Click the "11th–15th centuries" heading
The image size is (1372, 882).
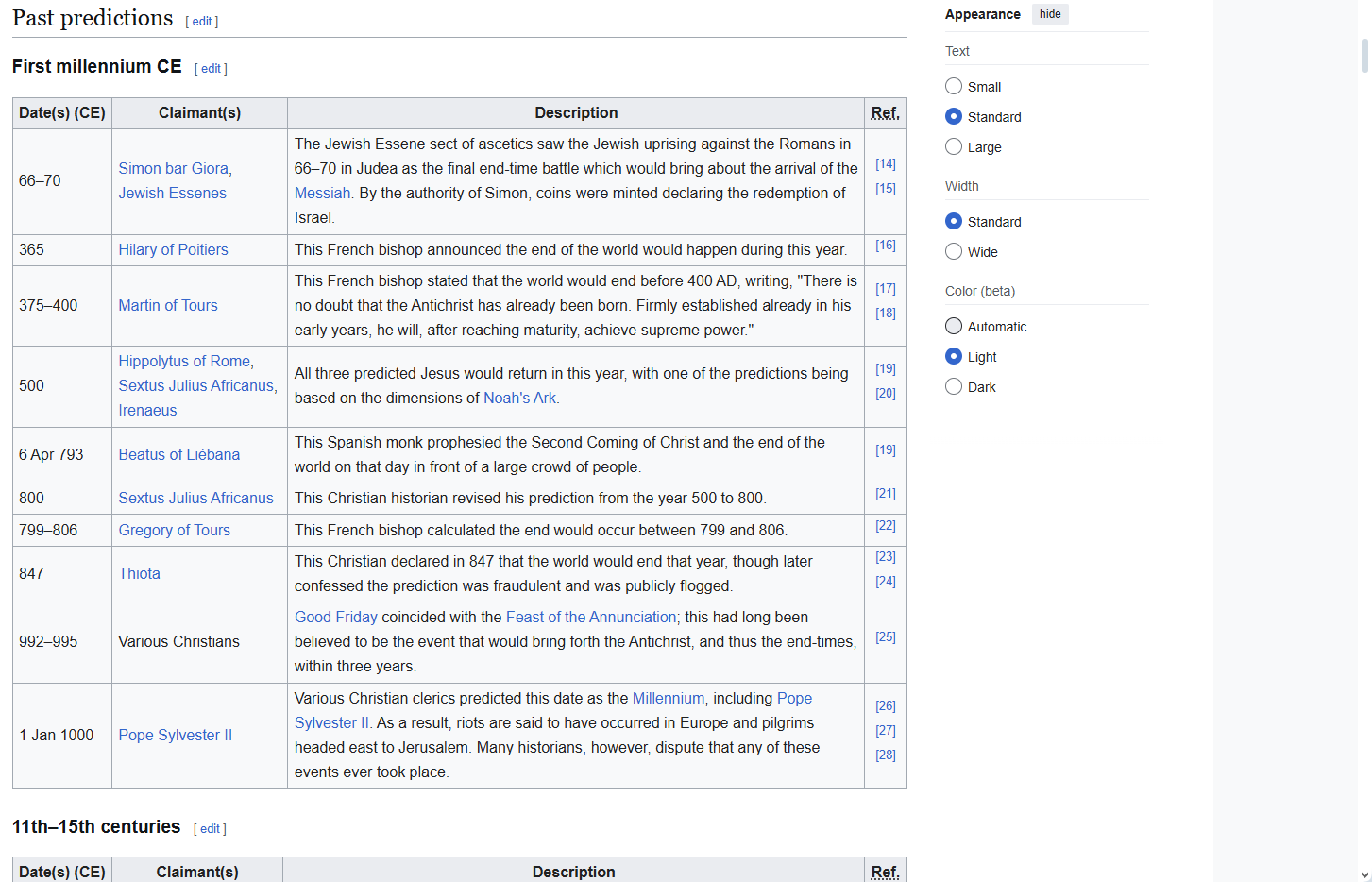coord(96,826)
